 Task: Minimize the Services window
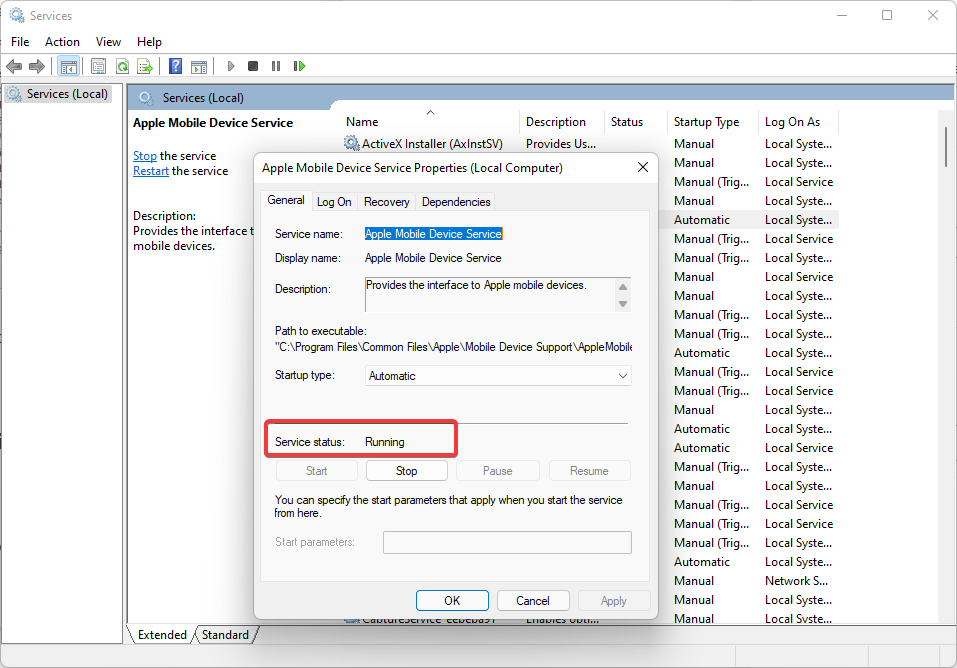point(842,15)
